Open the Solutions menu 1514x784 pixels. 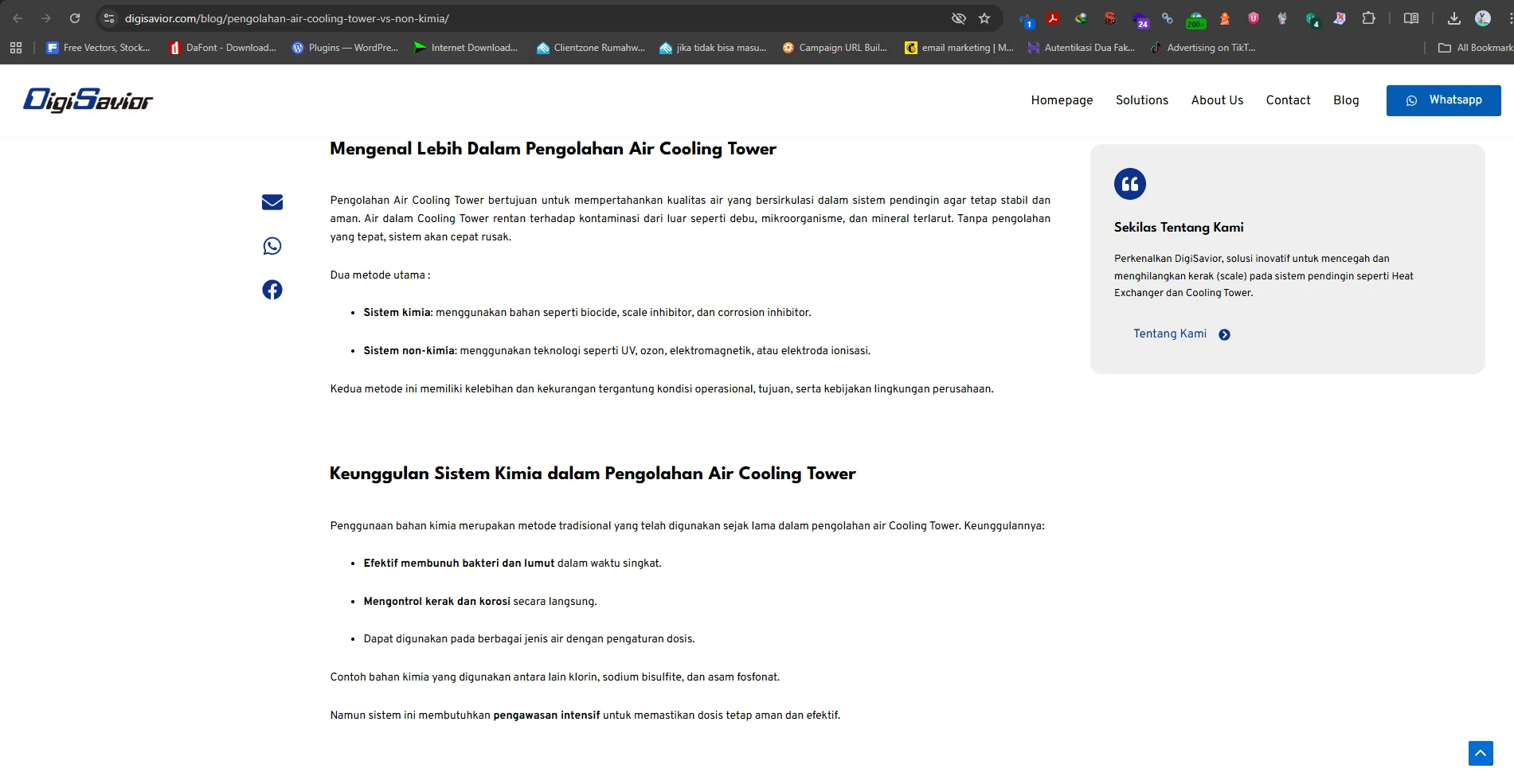pyautogui.click(x=1141, y=100)
